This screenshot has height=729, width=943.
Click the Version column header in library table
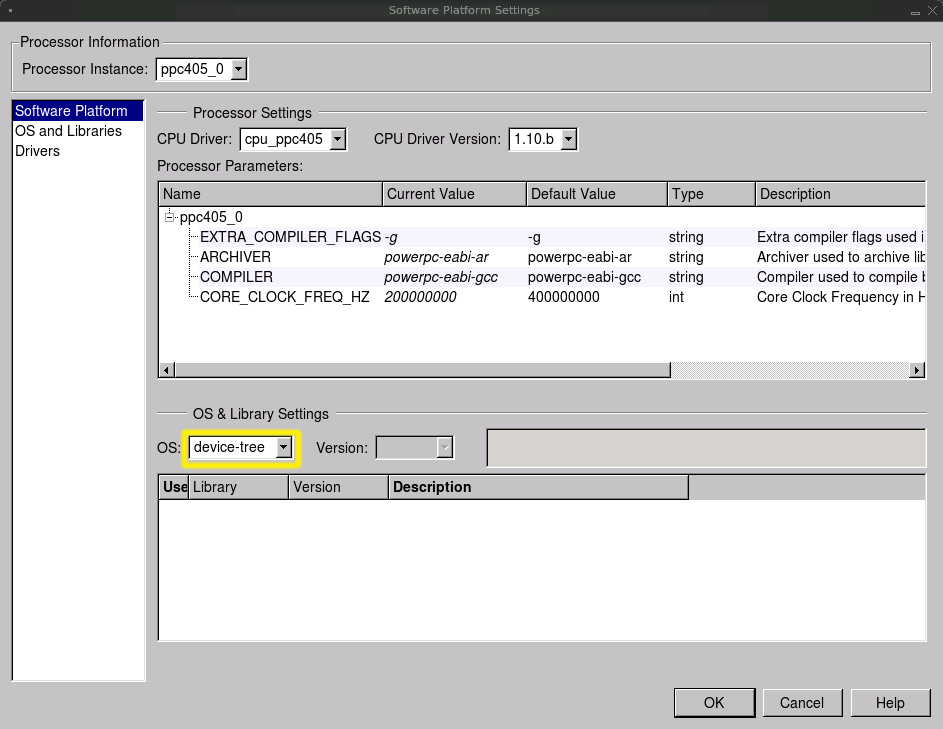click(x=339, y=487)
